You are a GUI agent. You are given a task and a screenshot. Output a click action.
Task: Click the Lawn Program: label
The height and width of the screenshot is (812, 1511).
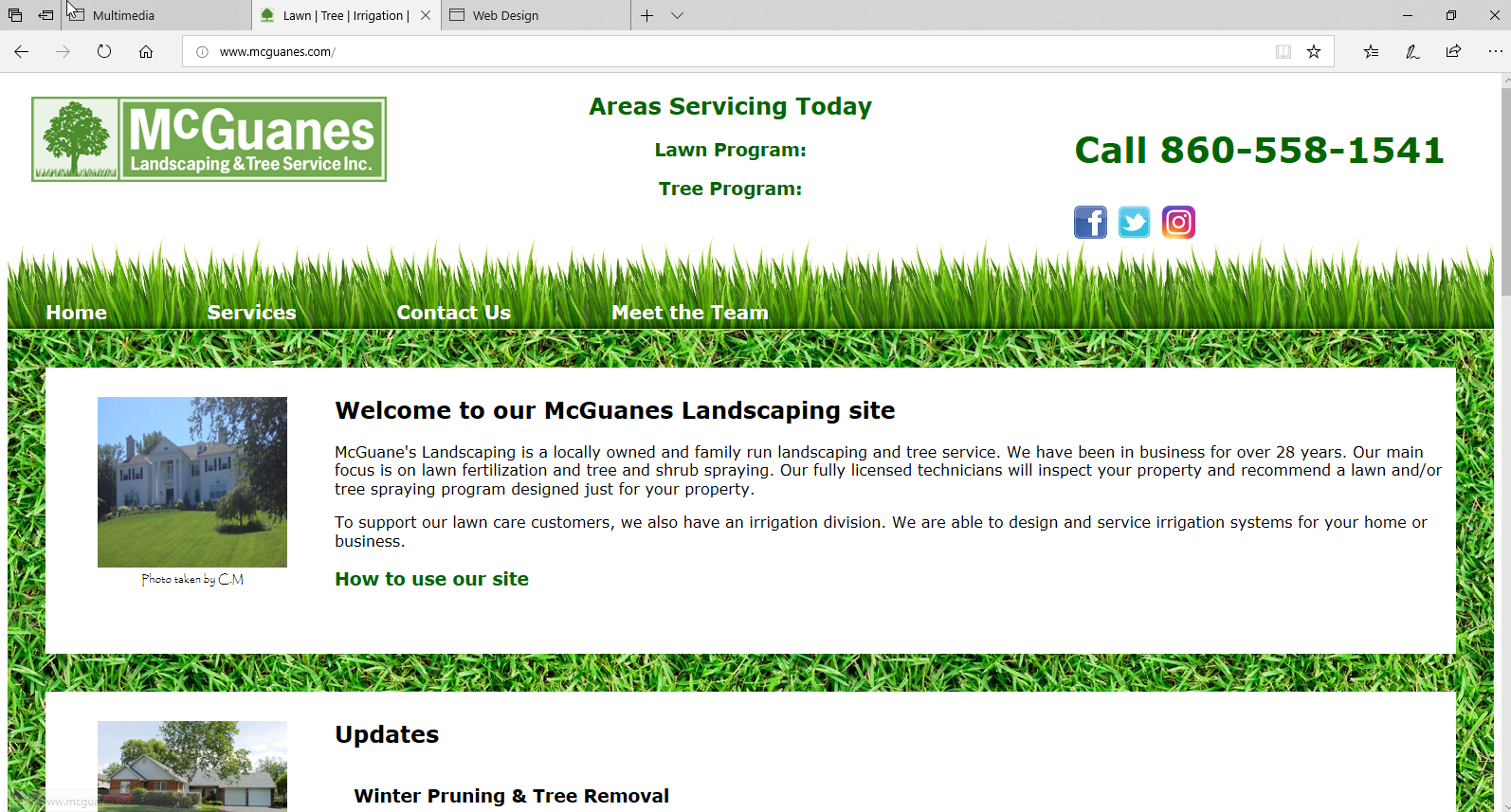(x=730, y=150)
